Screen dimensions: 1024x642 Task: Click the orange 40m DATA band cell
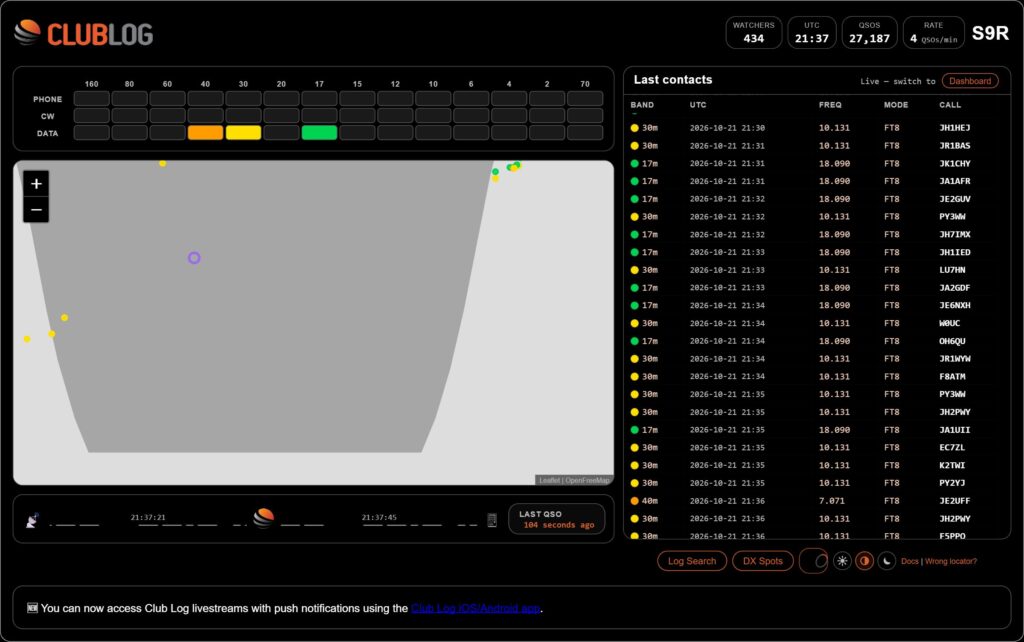pyautogui.click(x=205, y=133)
